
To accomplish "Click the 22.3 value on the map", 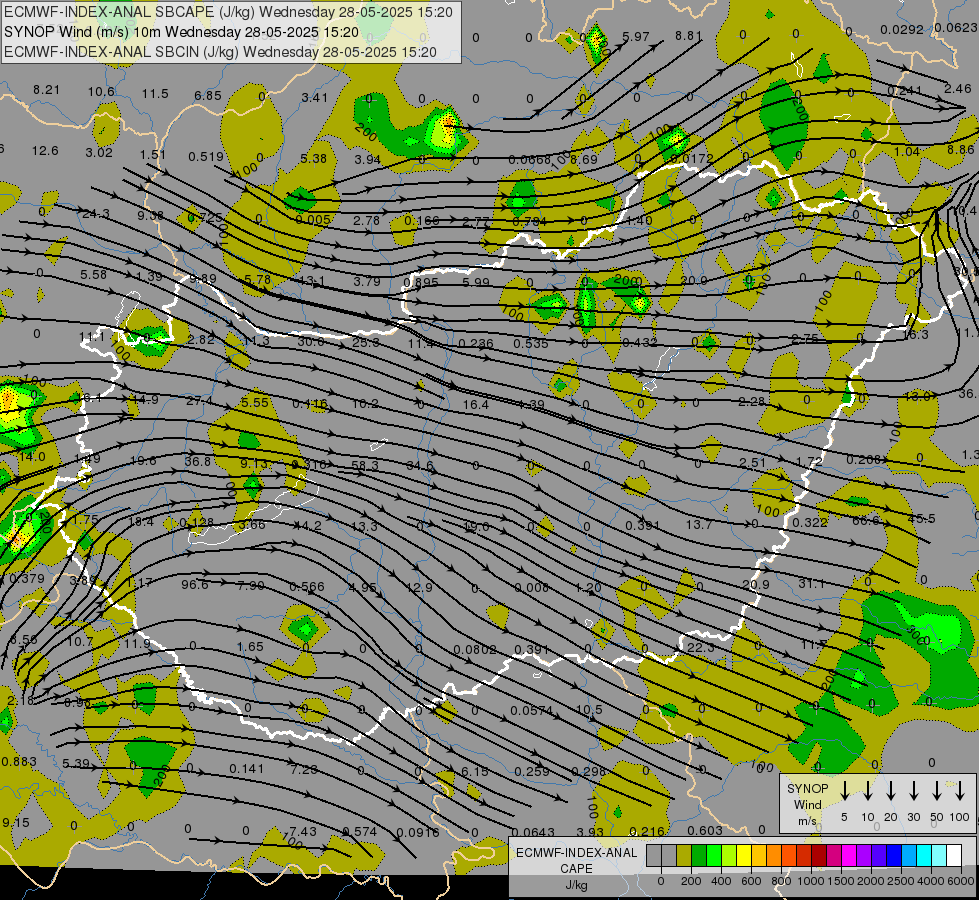I will [x=700, y=648].
